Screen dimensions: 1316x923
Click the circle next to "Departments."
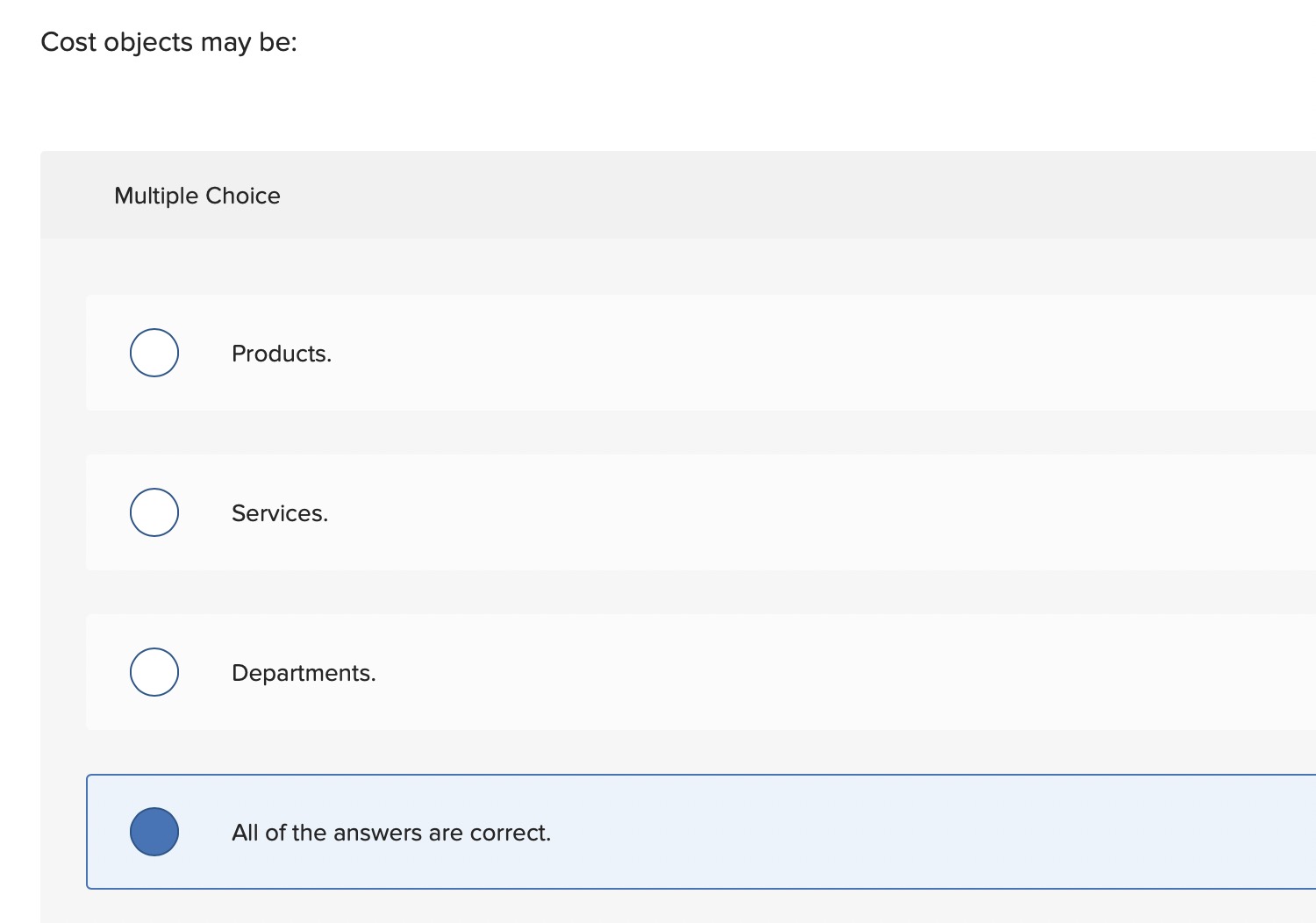pos(154,672)
